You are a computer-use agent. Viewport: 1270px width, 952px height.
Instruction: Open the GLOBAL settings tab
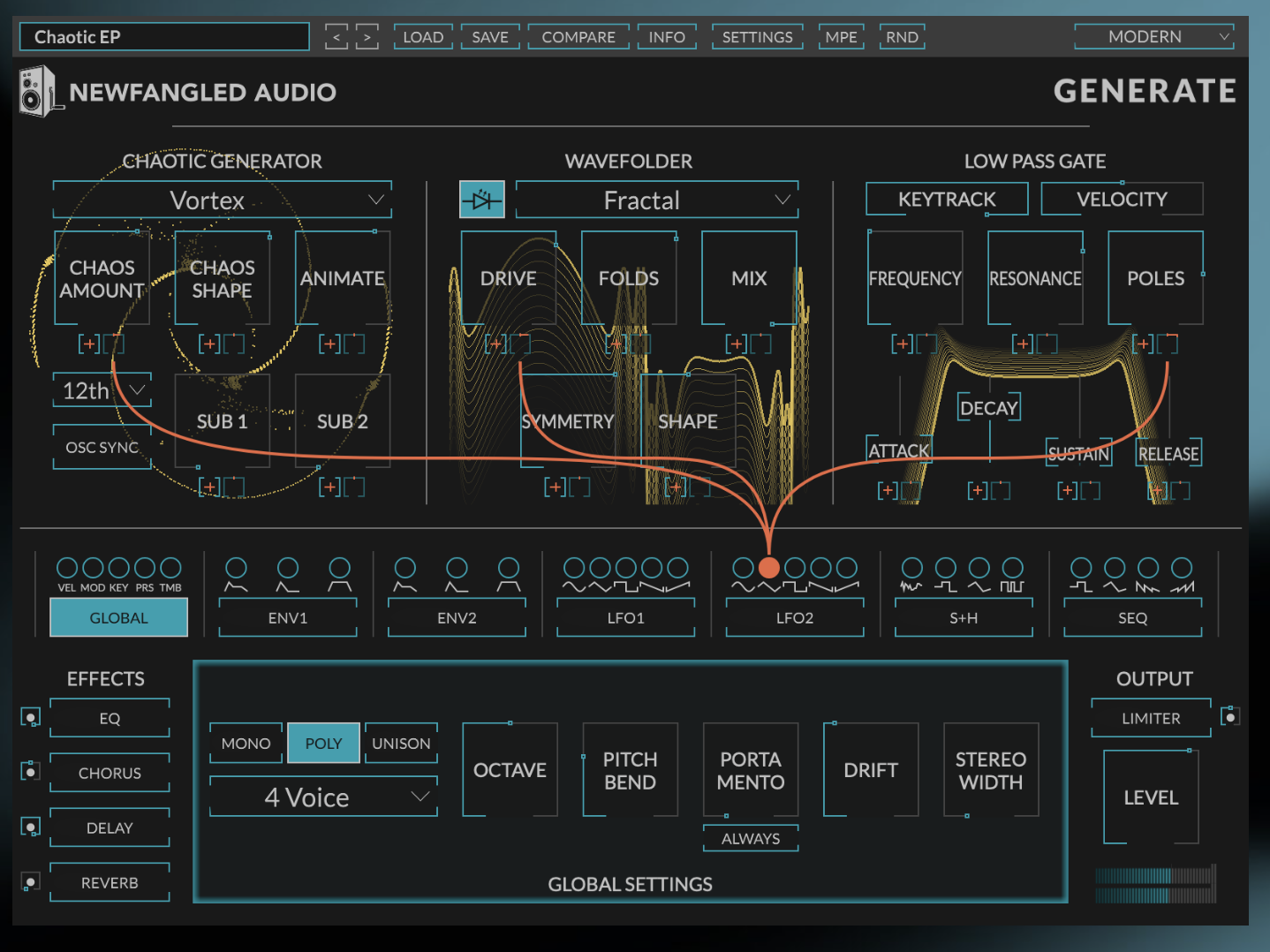tap(119, 617)
